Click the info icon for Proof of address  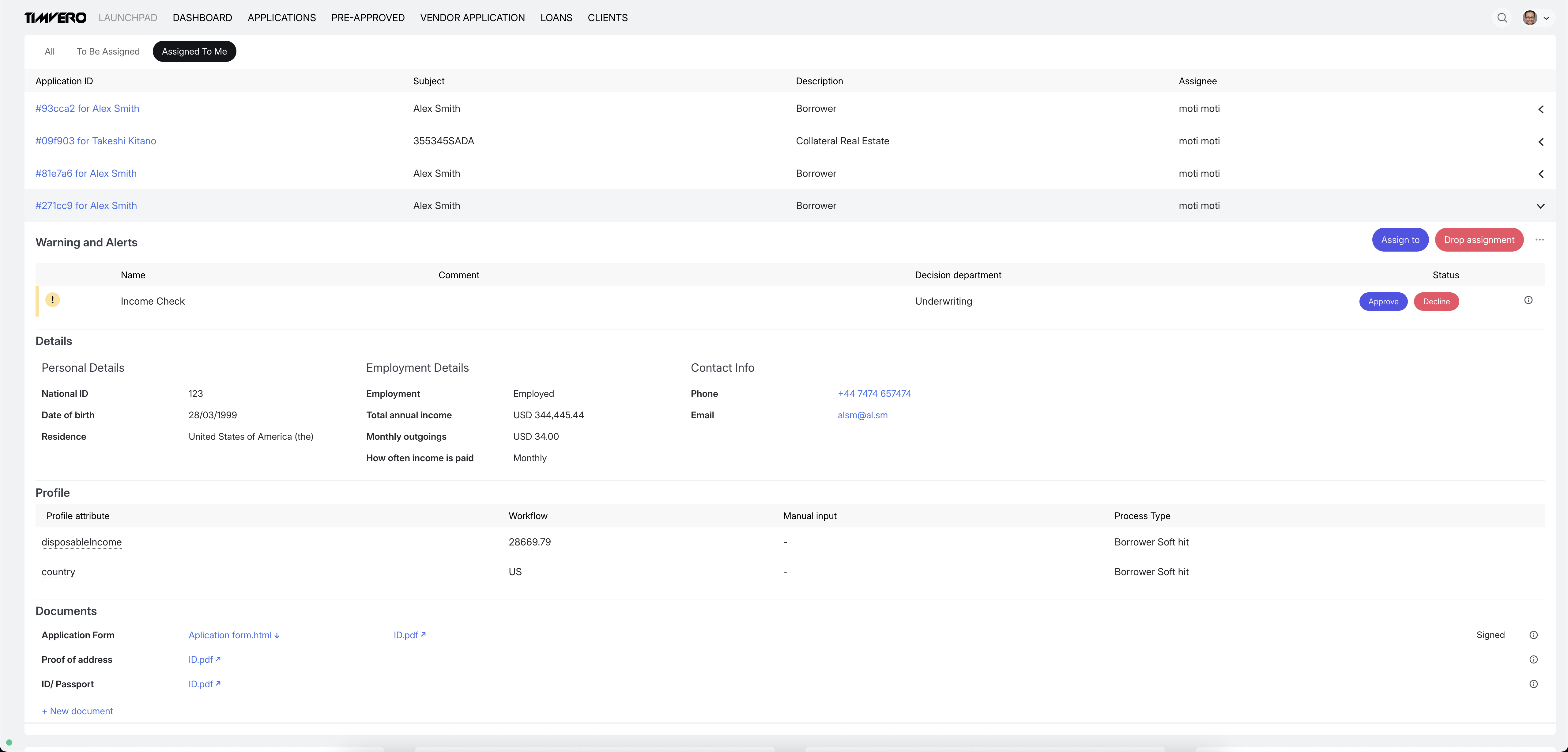[x=1533, y=659]
